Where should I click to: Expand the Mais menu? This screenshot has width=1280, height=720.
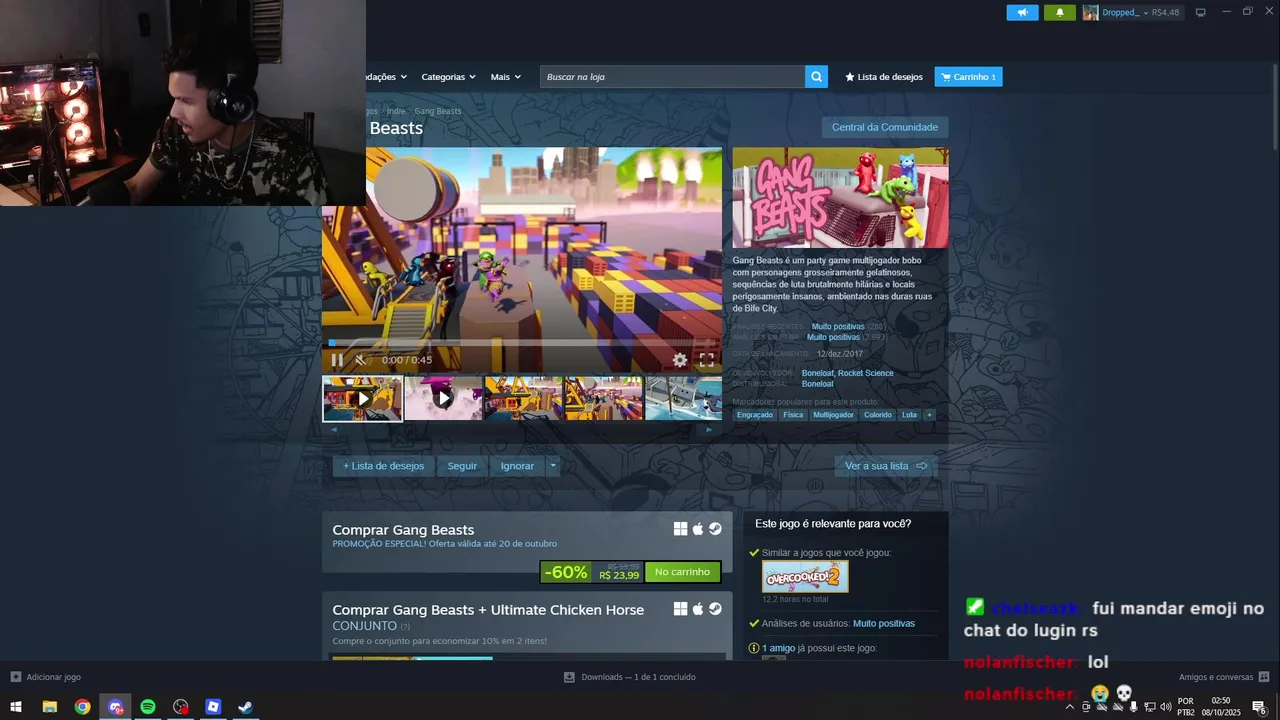[504, 77]
